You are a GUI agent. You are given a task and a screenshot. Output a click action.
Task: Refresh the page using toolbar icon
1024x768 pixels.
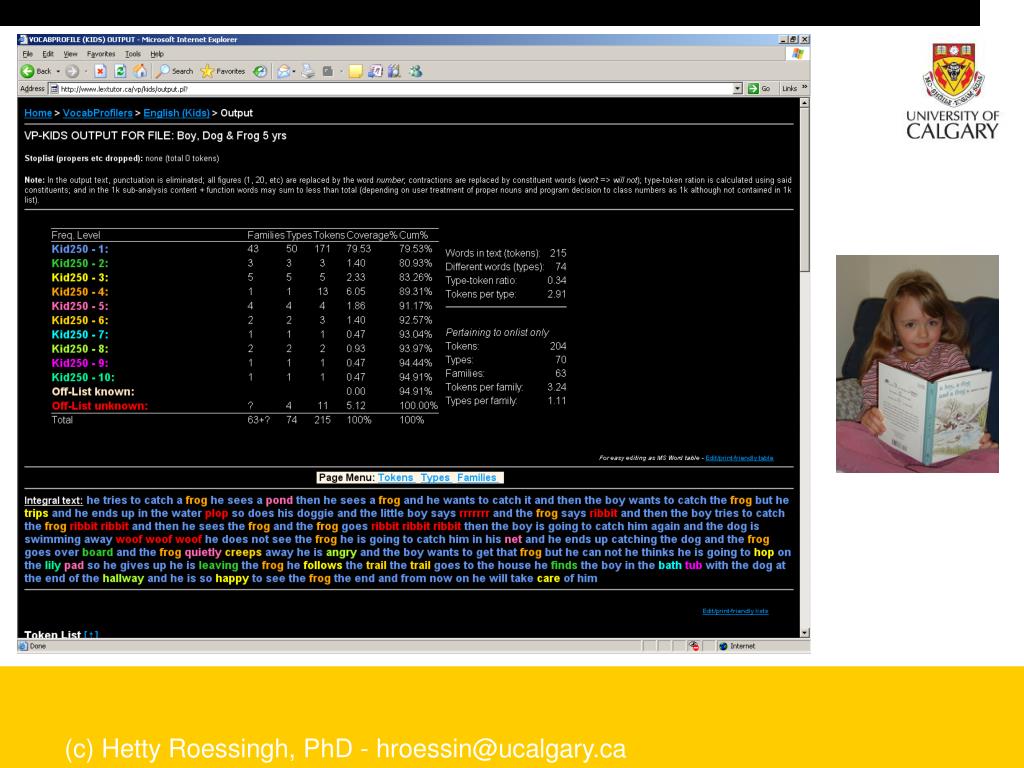(x=120, y=71)
